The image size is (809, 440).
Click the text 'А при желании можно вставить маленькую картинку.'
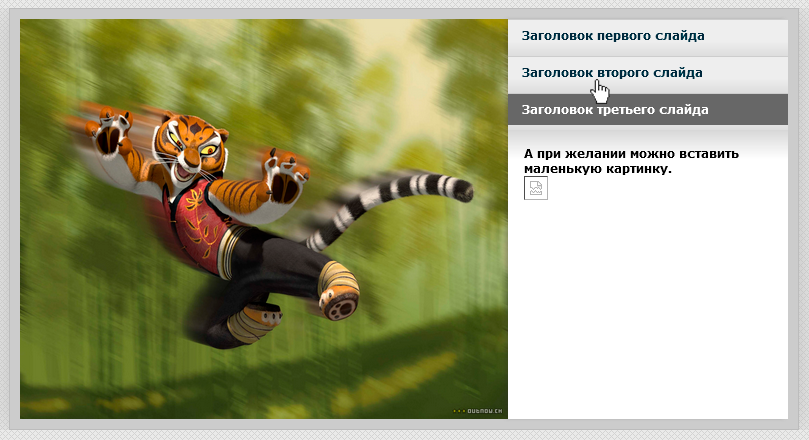tap(631, 161)
